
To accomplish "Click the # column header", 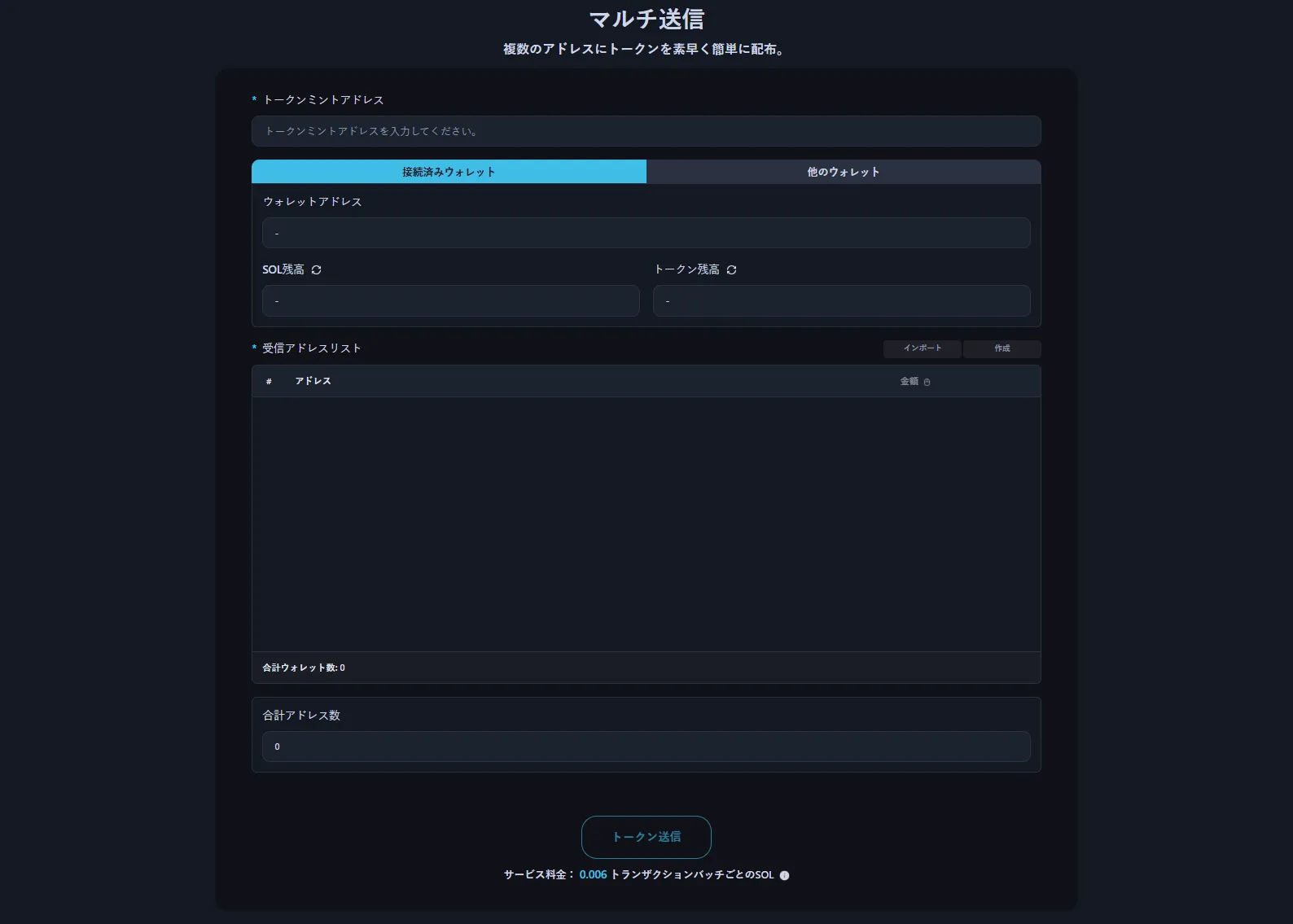I will pyautogui.click(x=269, y=381).
